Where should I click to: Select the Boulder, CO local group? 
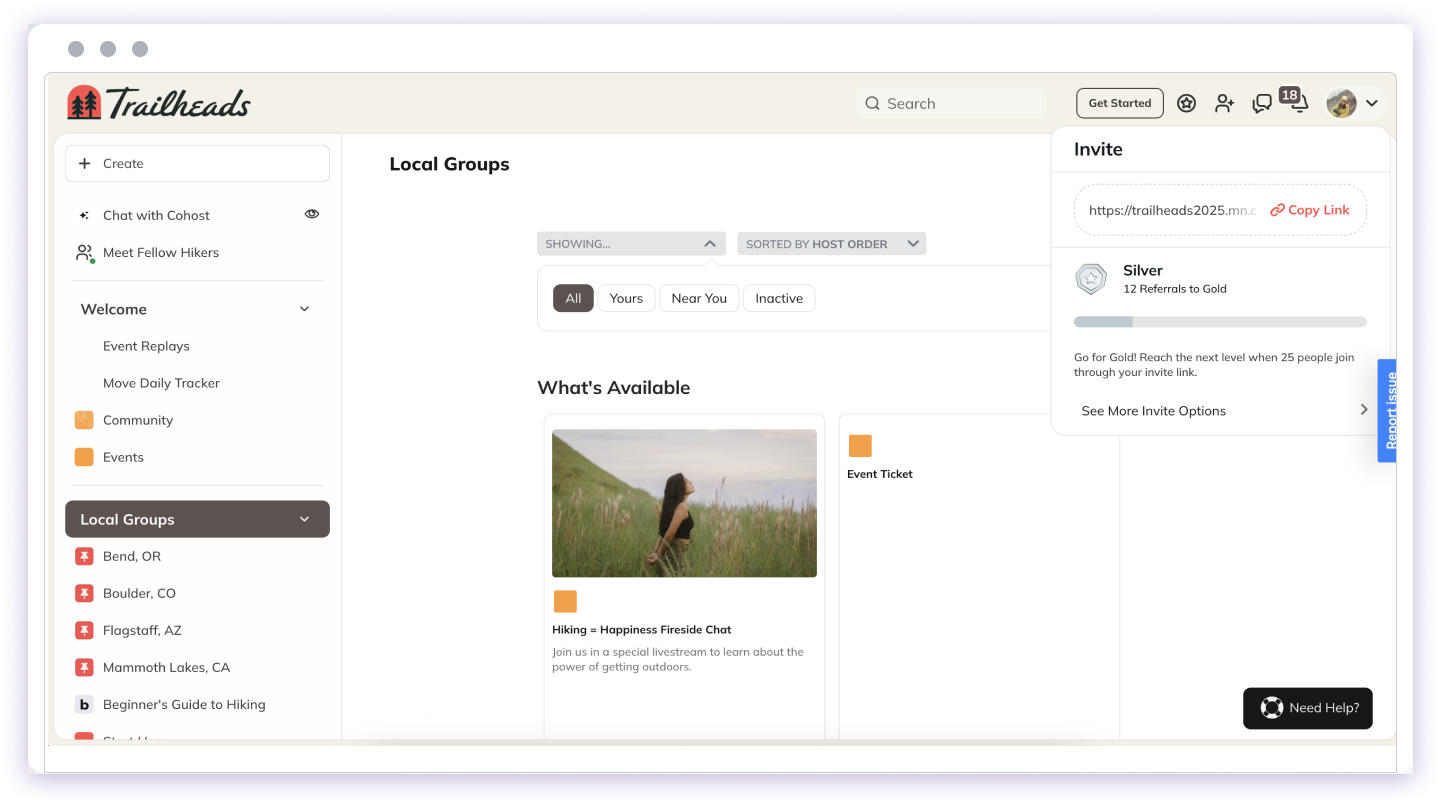pos(139,593)
